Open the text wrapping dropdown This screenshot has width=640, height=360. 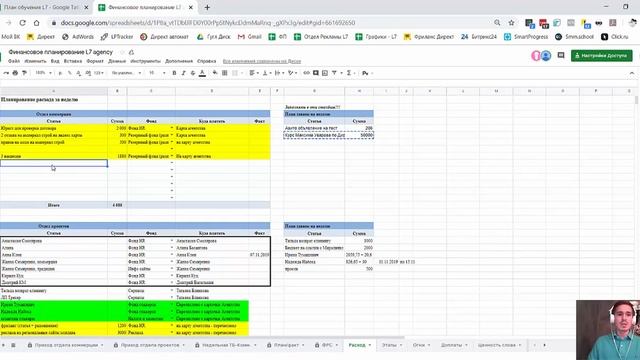[279, 73]
